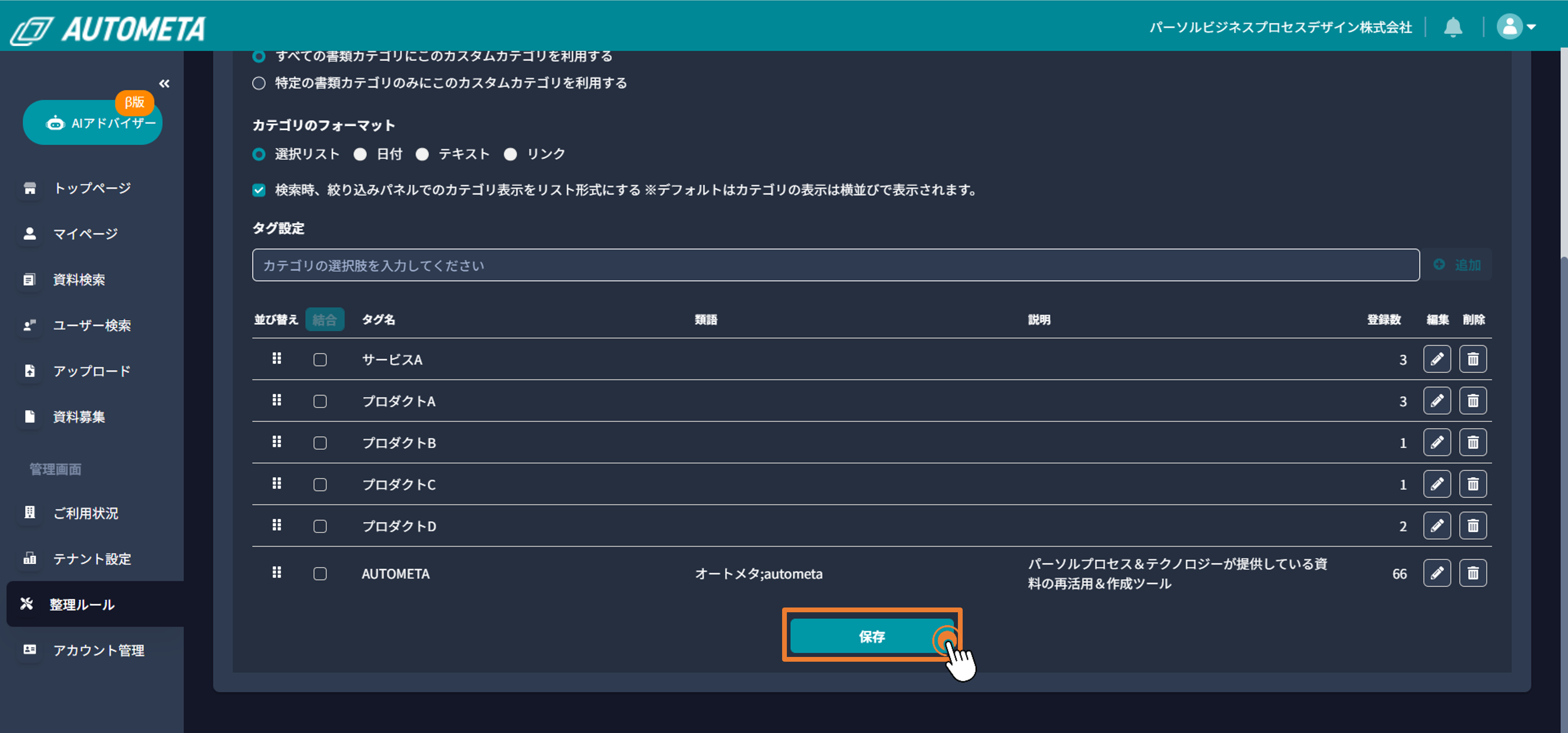1568x733 pixels.
Task: Delete the プロダクトB tag
Action: click(1473, 442)
